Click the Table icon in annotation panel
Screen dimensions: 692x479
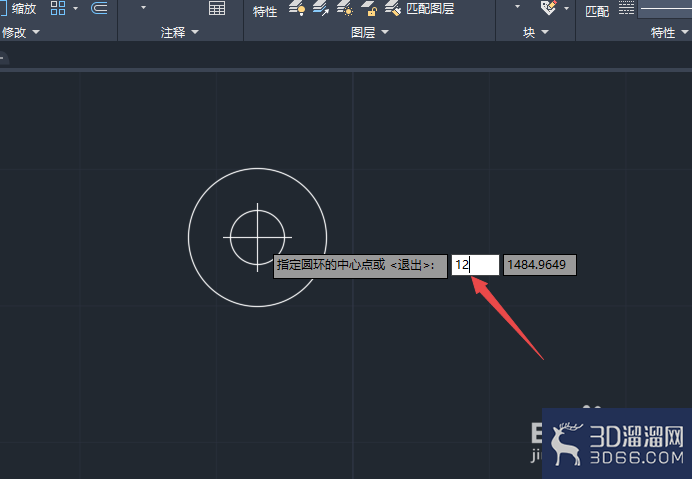pyautogui.click(x=217, y=8)
